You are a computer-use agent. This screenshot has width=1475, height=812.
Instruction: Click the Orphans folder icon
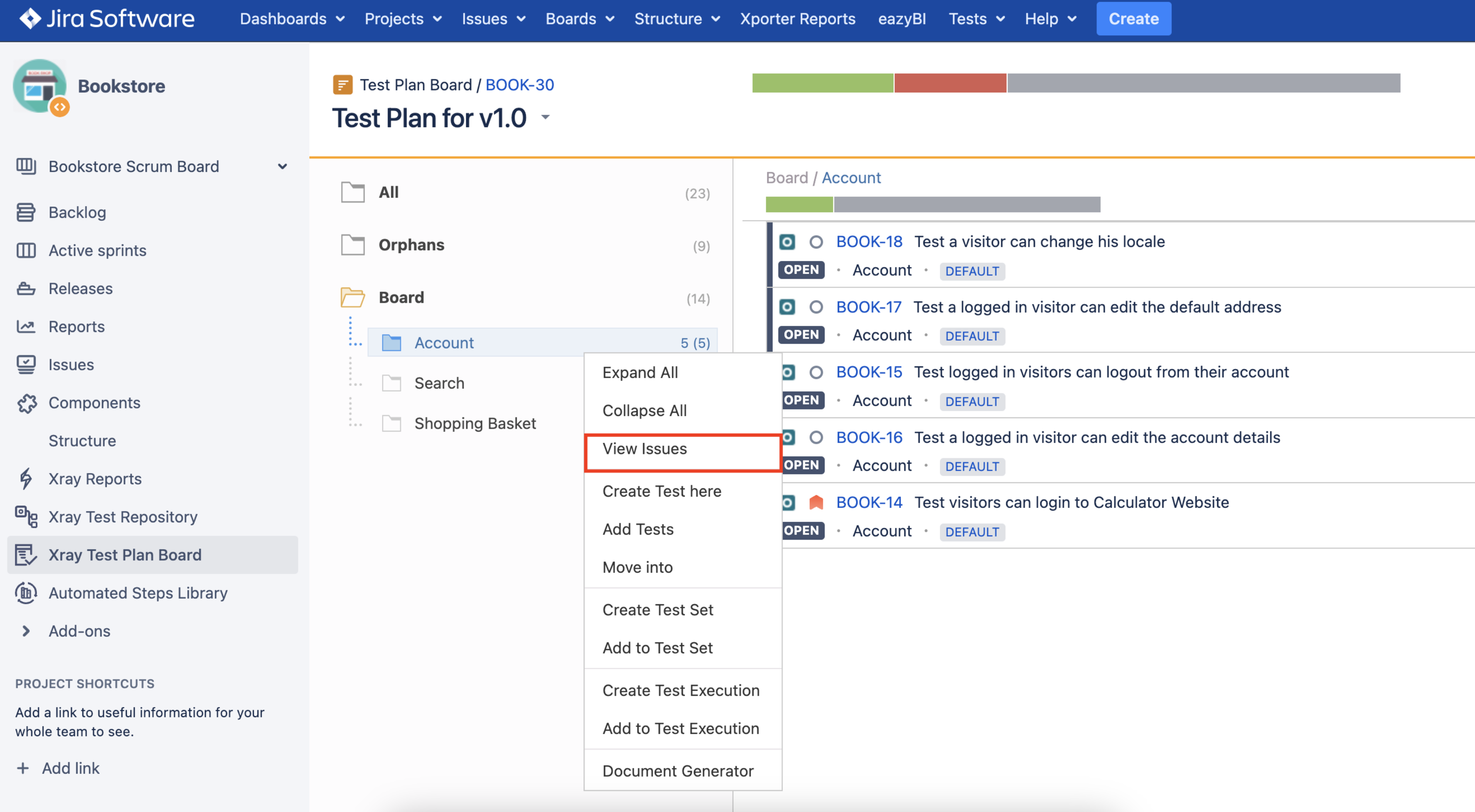pyautogui.click(x=353, y=245)
